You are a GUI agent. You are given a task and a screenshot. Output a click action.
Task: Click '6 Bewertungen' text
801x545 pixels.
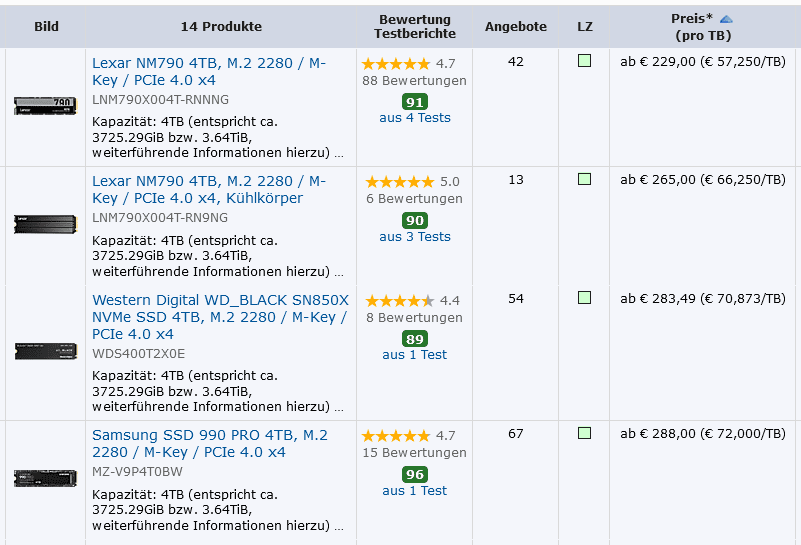[414, 199]
